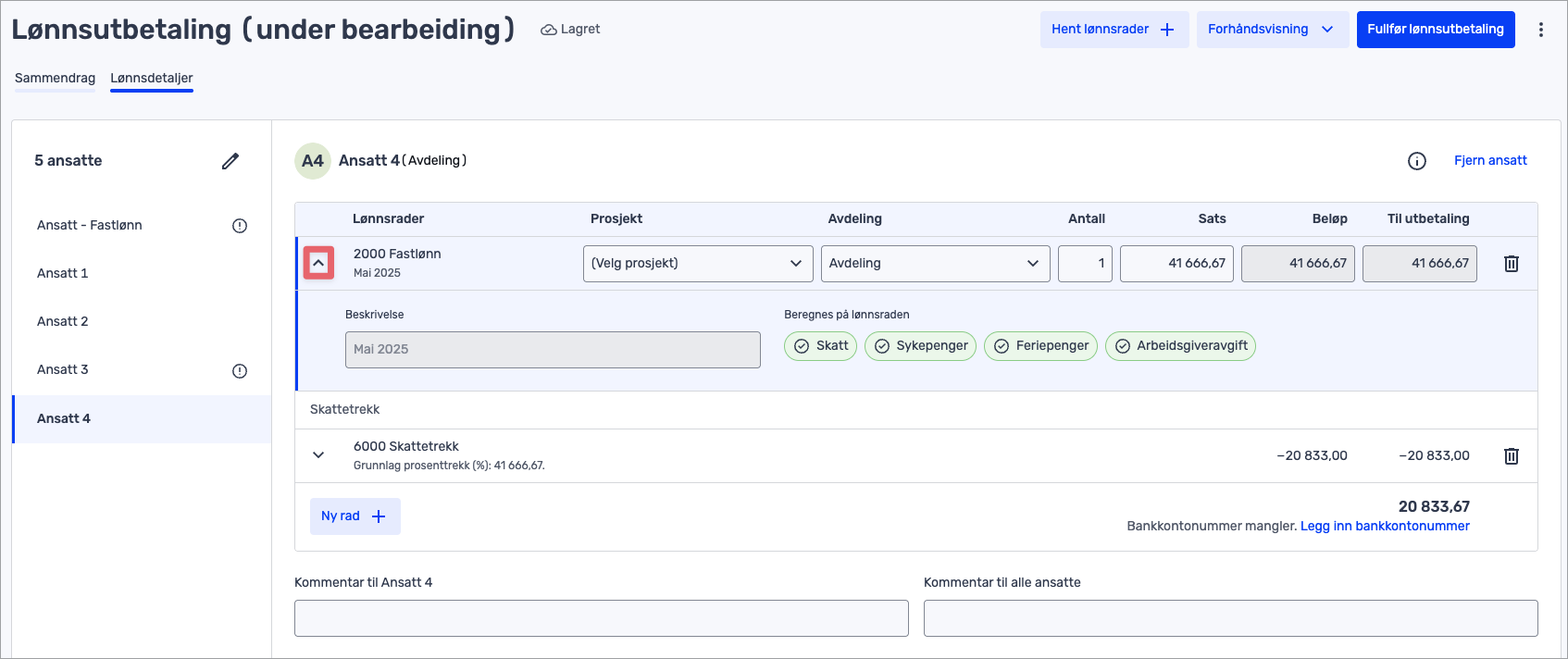Click warning icon beside Ansatt - Fastlønn
Image resolution: width=1568 pixels, height=659 pixels.
240,226
